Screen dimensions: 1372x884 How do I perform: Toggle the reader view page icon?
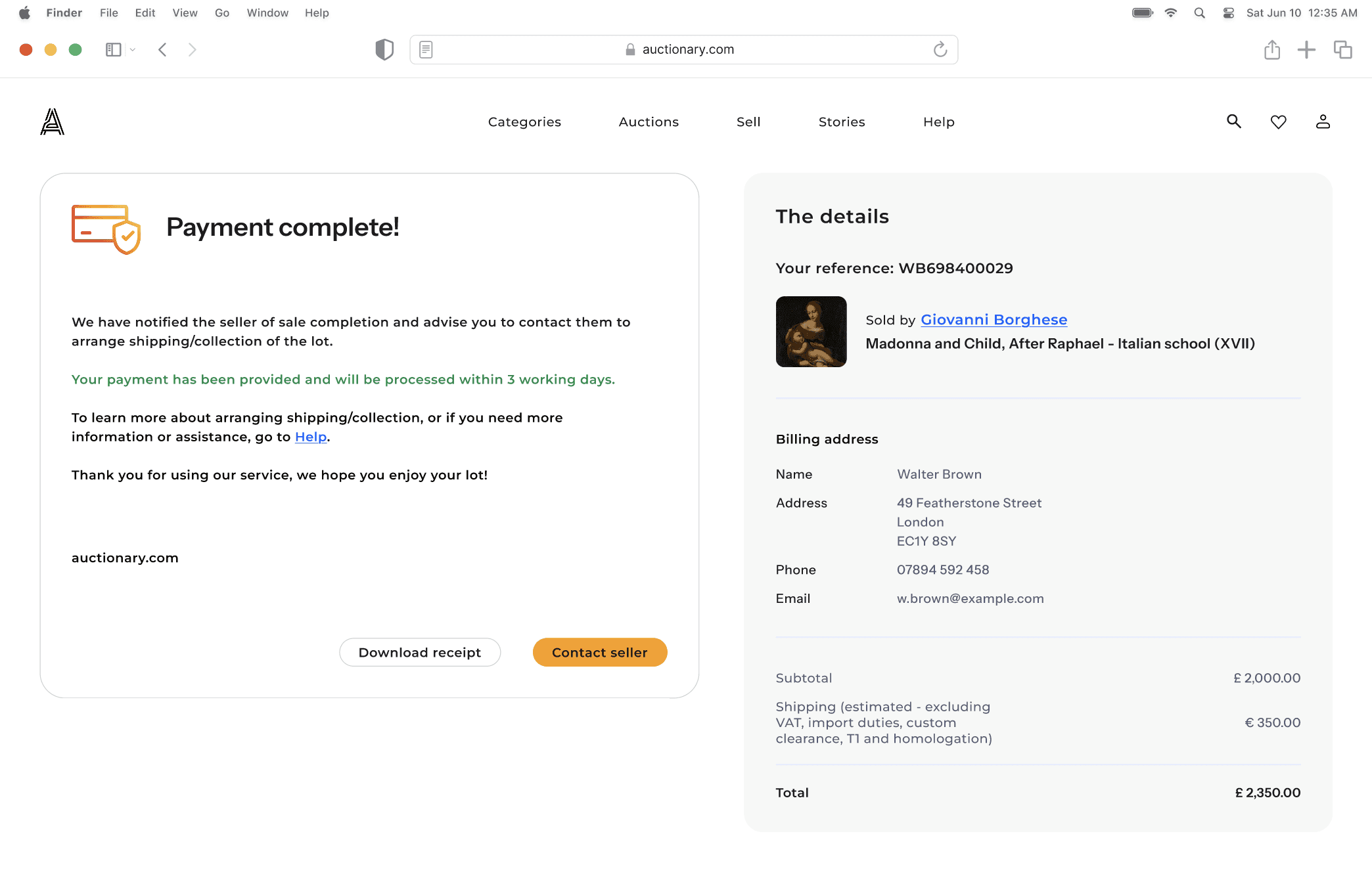pyautogui.click(x=426, y=49)
